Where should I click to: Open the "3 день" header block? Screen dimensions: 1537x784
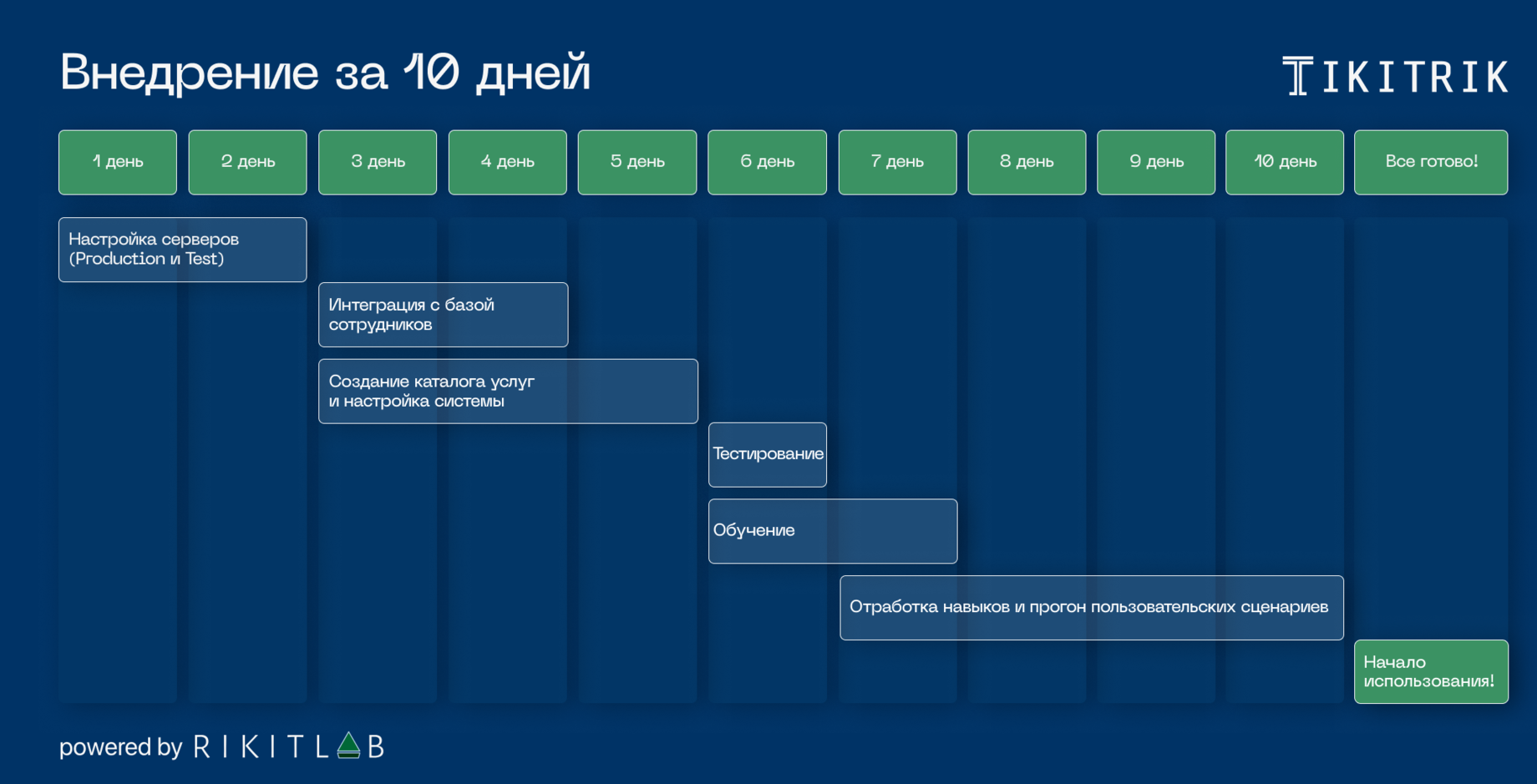(x=378, y=162)
